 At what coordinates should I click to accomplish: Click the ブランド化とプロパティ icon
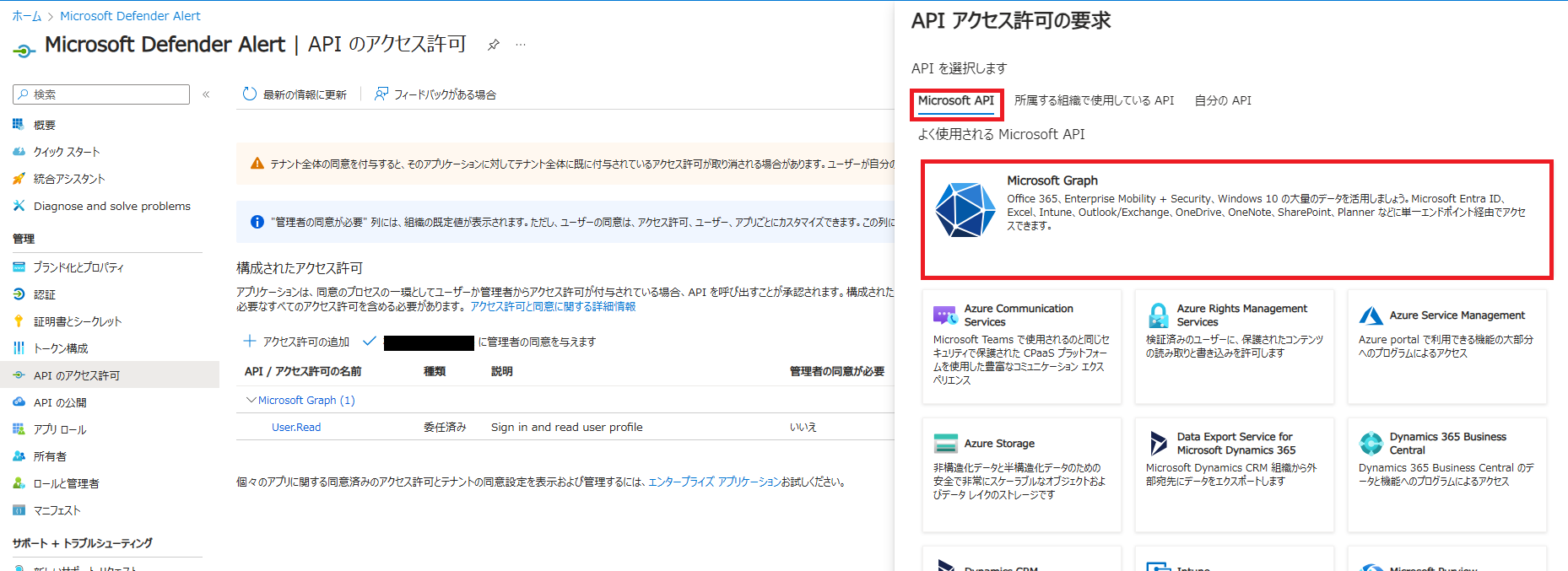click(19, 267)
